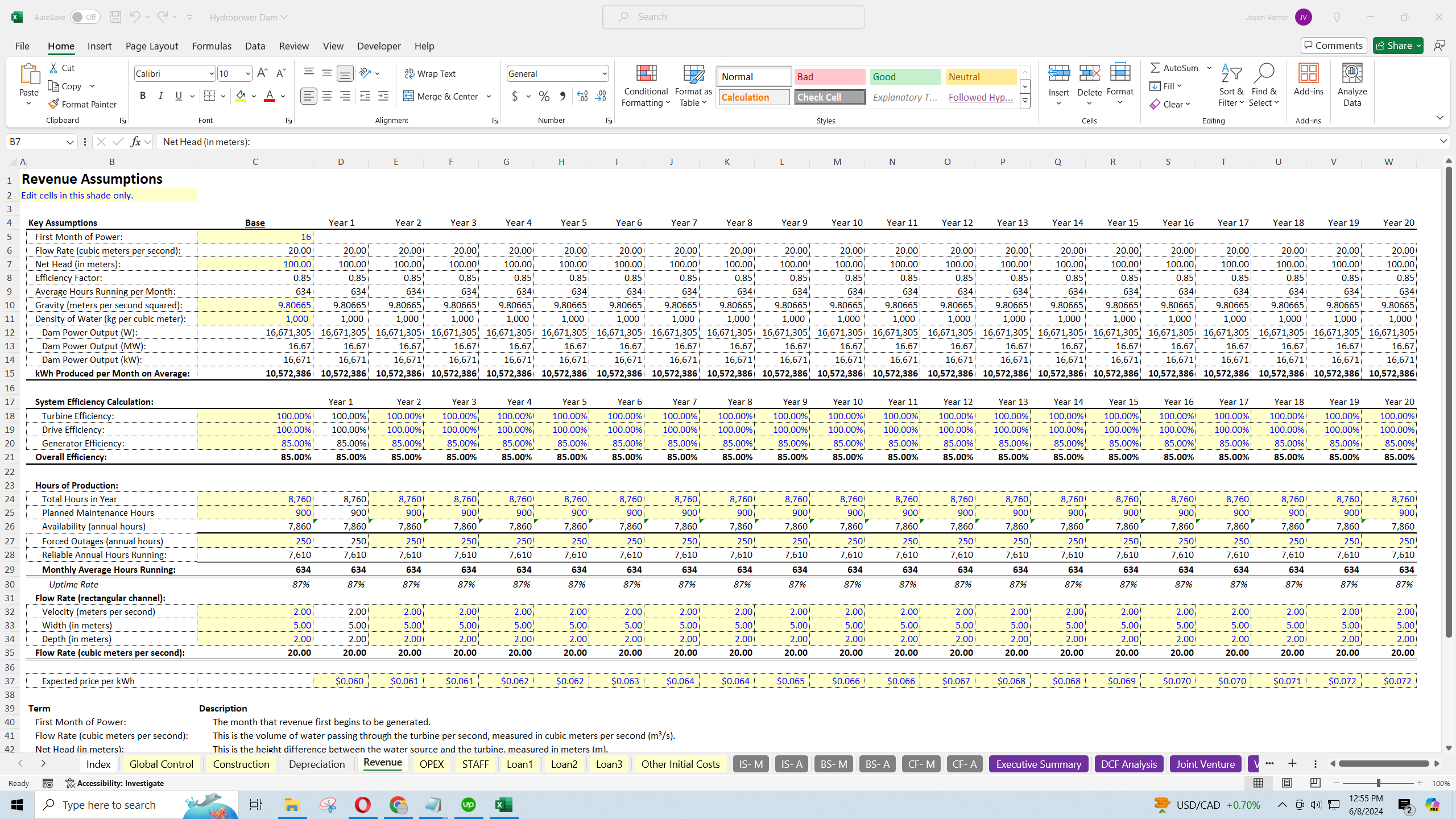Open the font size dropdown
The height and width of the screenshot is (819, 1456).
click(248, 73)
